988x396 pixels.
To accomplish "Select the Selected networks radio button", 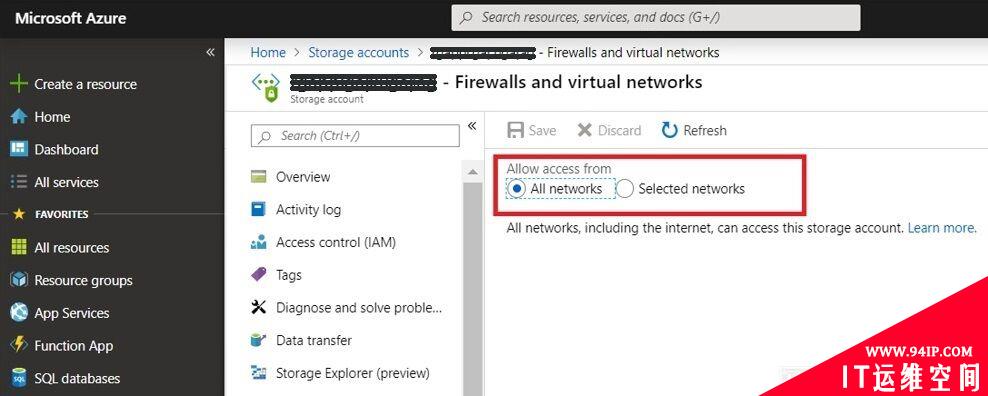I will click(x=624, y=189).
